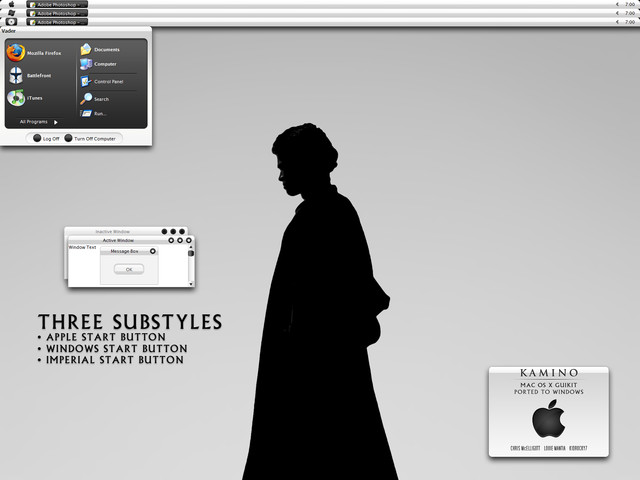Launch Mozilla Firefox from the start menu
This screenshot has width=640, height=480.
click(34, 53)
